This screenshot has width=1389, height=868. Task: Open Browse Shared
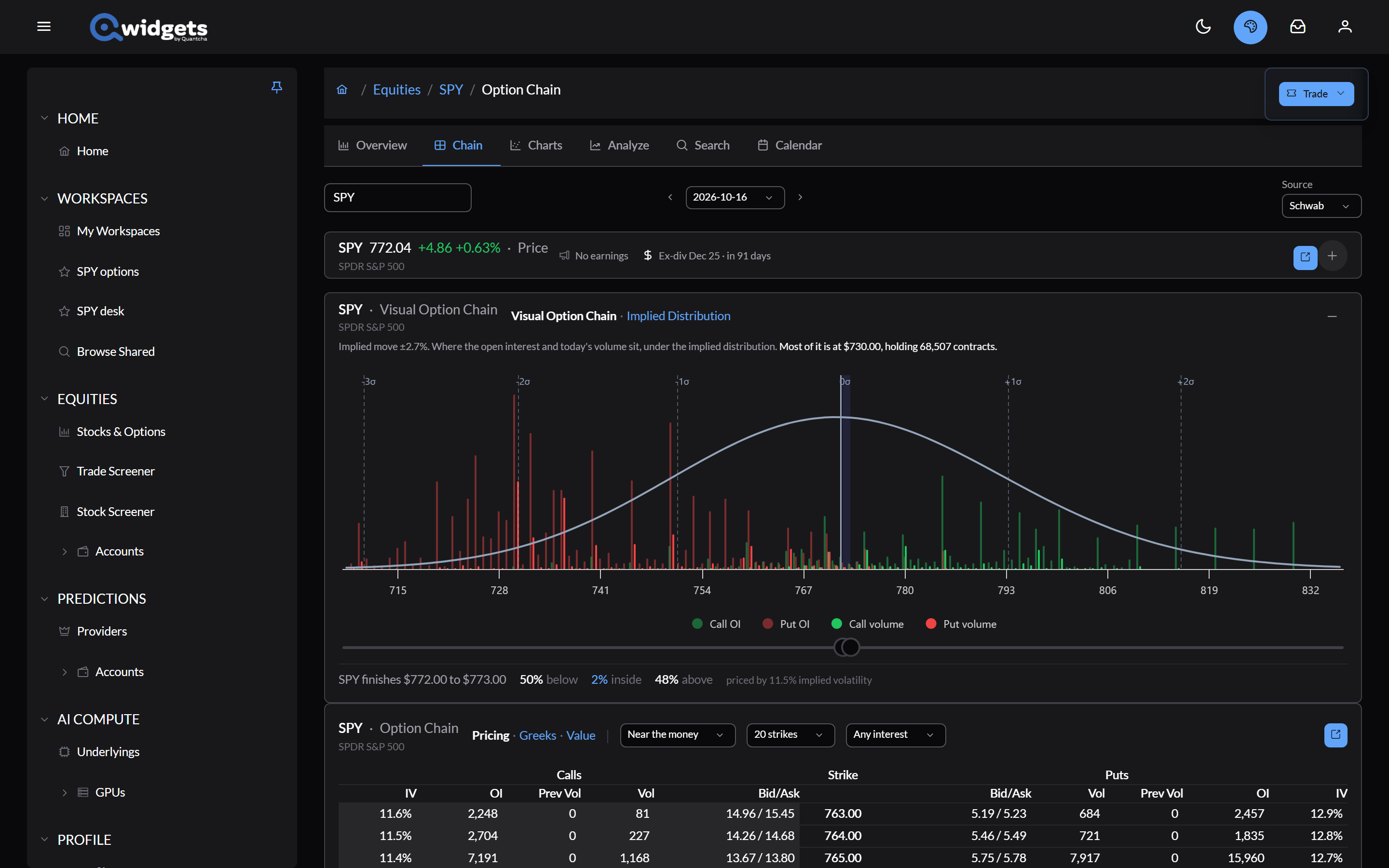tap(115, 352)
